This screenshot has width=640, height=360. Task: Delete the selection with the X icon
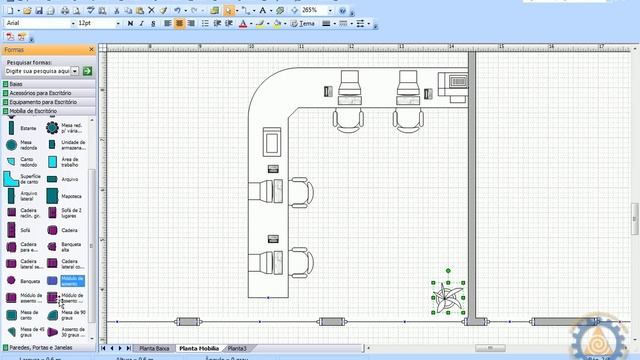coord(151,10)
